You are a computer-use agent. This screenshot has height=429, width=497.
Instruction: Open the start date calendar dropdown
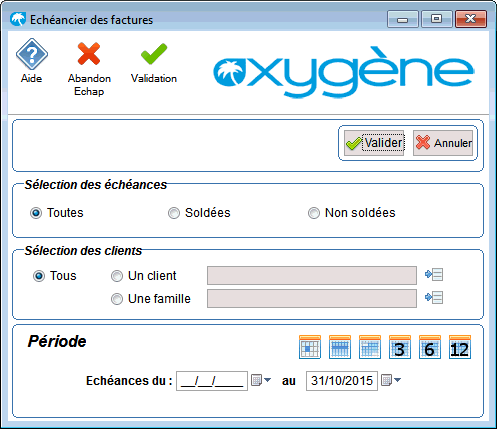click(261, 380)
